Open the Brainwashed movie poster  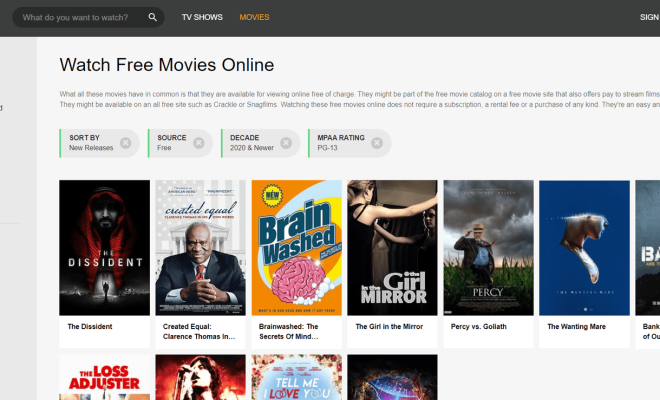click(x=297, y=248)
